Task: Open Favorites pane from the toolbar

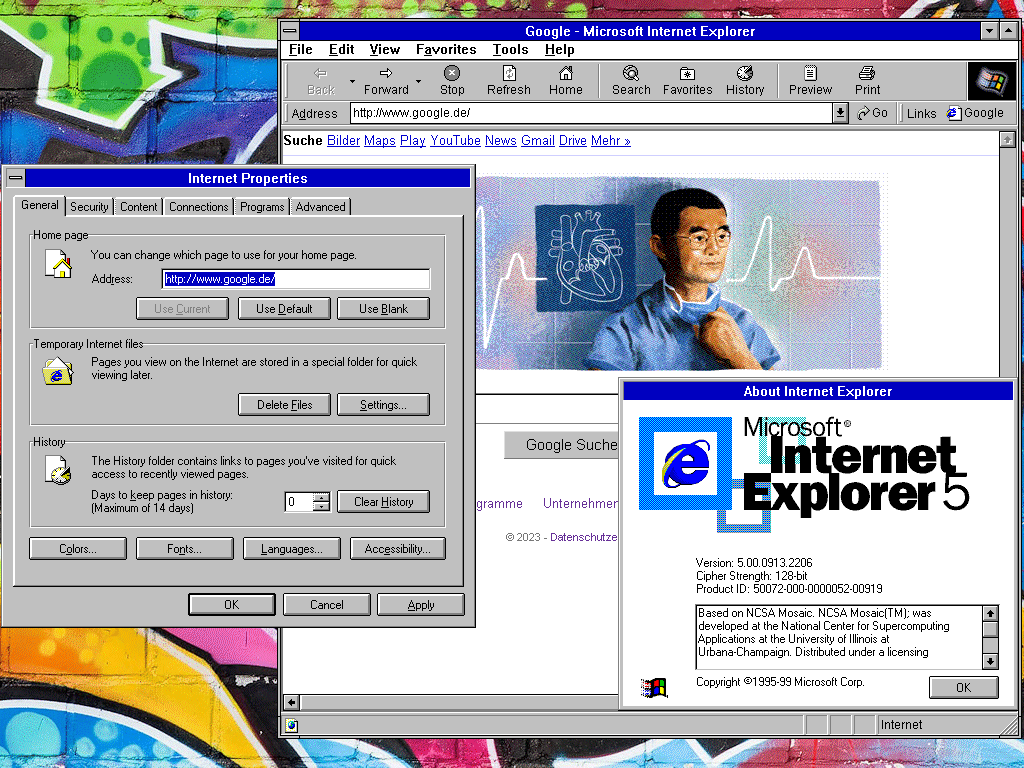Action: tap(687, 80)
